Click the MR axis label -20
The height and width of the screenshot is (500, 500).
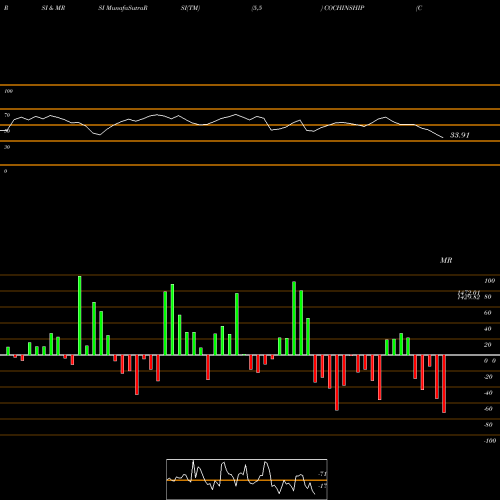coord(488,377)
